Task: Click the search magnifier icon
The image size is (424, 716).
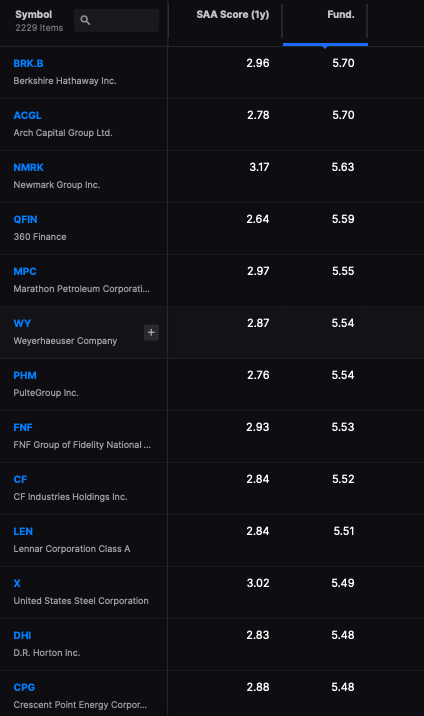Action: 85,20
